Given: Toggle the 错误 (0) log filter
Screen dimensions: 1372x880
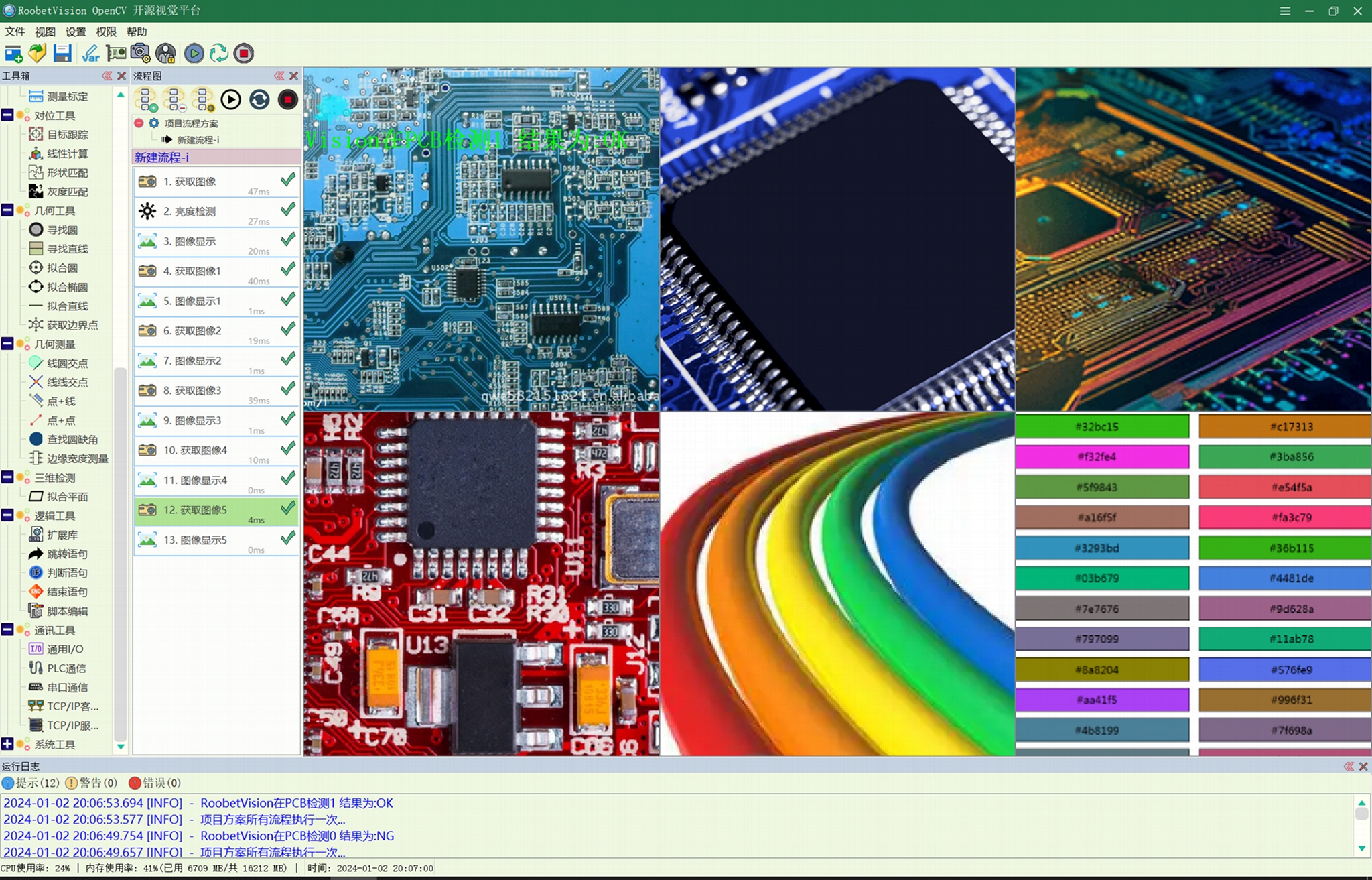Looking at the screenshot, I should click(x=155, y=783).
